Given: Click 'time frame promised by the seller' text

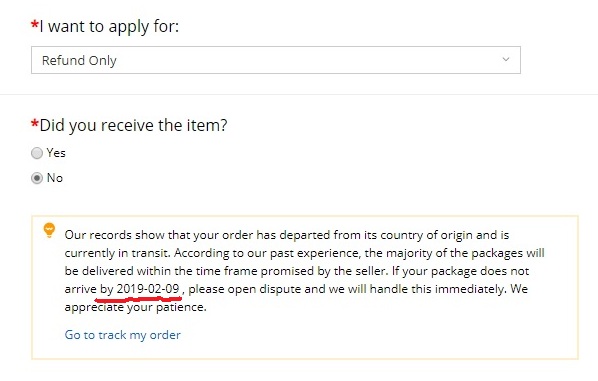Looking at the screenshot, I should 291,271.
